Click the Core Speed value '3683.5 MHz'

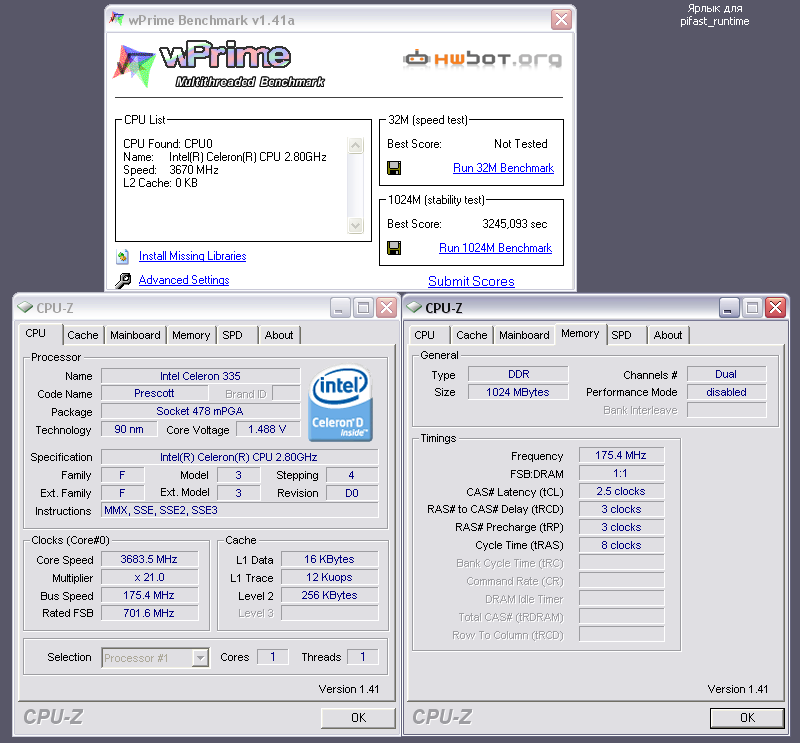coord(149,559)
